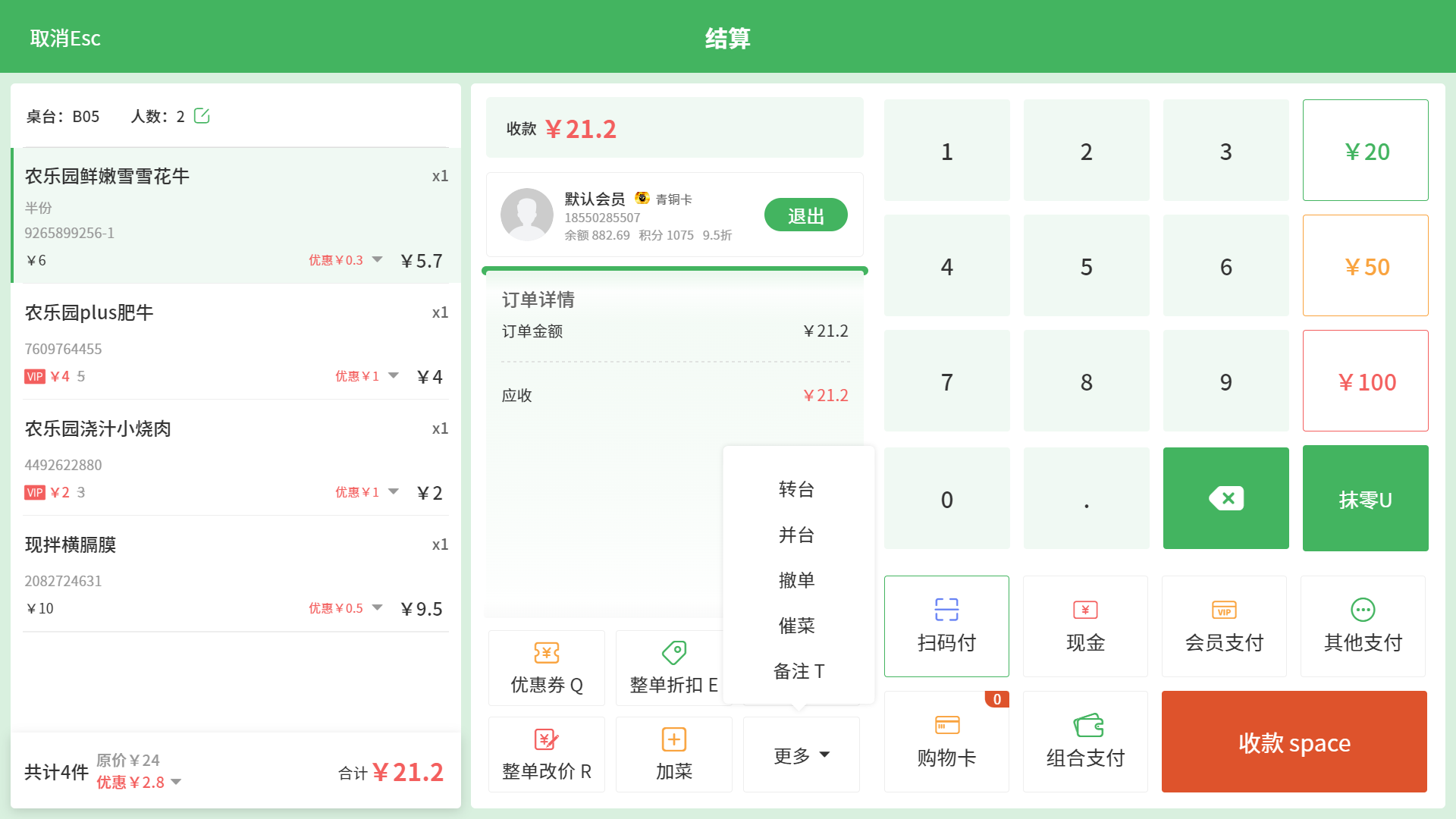Image resolution: width=1456 pixels, height=819 pixels.
Task: Expand 优惠￥1 arrow for plus肥牛
Action: click(x=394, y=376)
